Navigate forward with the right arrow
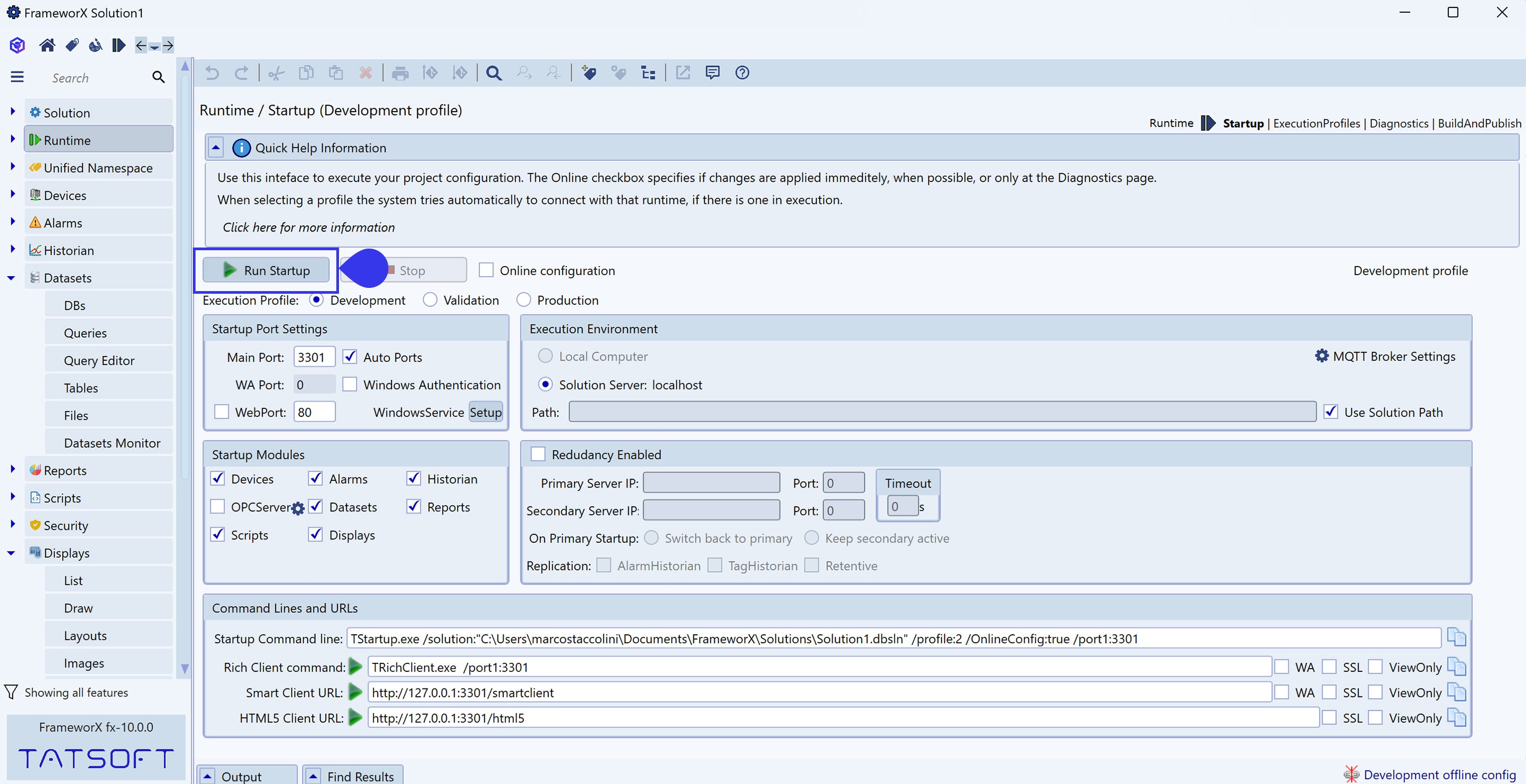 (x=168, y=45)
